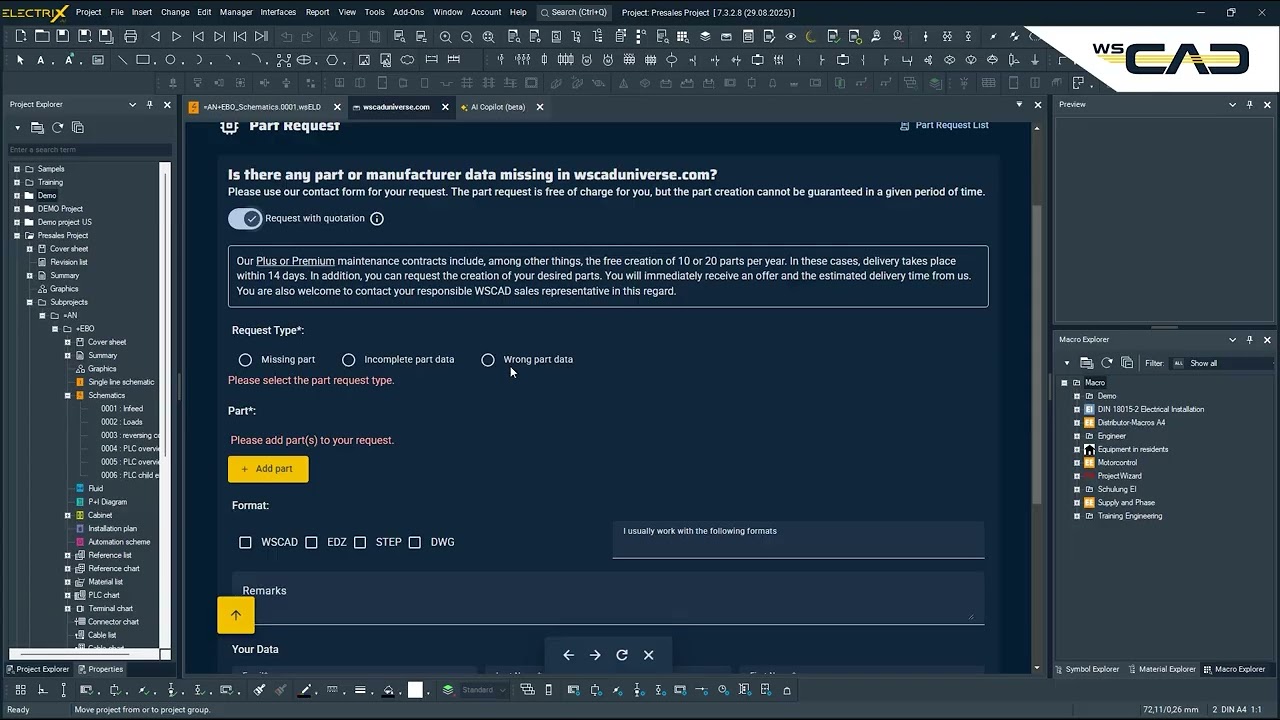The image size is (1280, 720).
Task: Click the refresh icon in Macro Explorer toolbar
Action: point(1107,363)
